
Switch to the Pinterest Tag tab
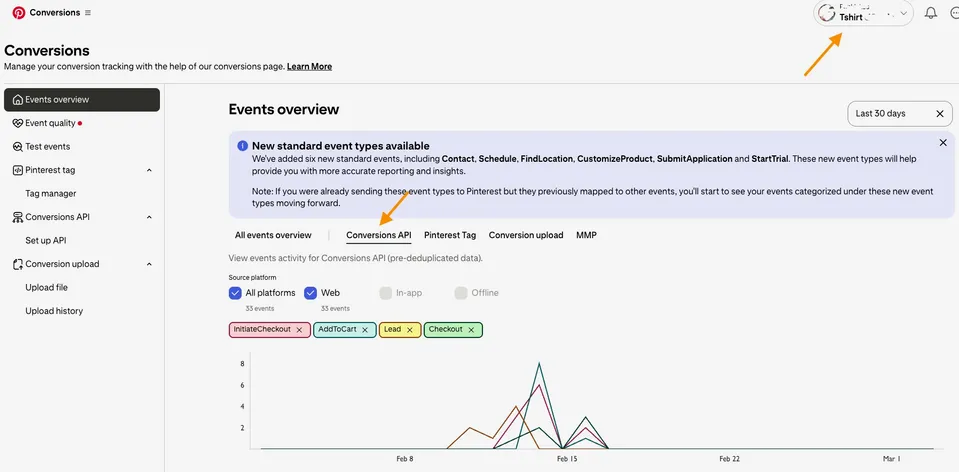tap(450, 235)
